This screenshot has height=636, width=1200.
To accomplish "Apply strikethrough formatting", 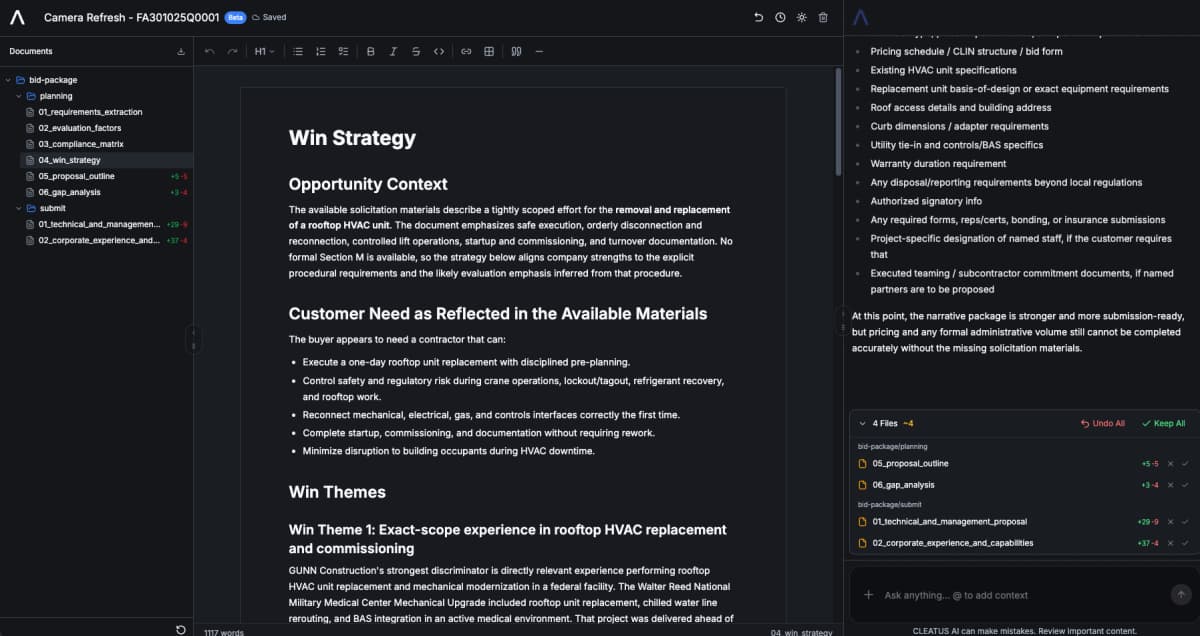I will point(416,52).
